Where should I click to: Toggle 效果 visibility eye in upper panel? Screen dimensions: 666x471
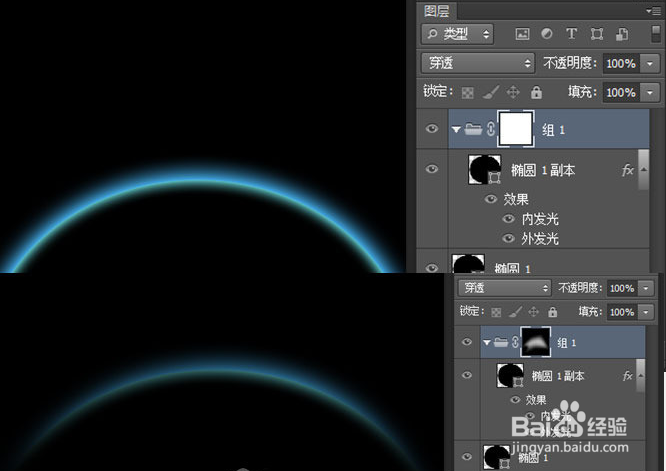coord(491,199)
